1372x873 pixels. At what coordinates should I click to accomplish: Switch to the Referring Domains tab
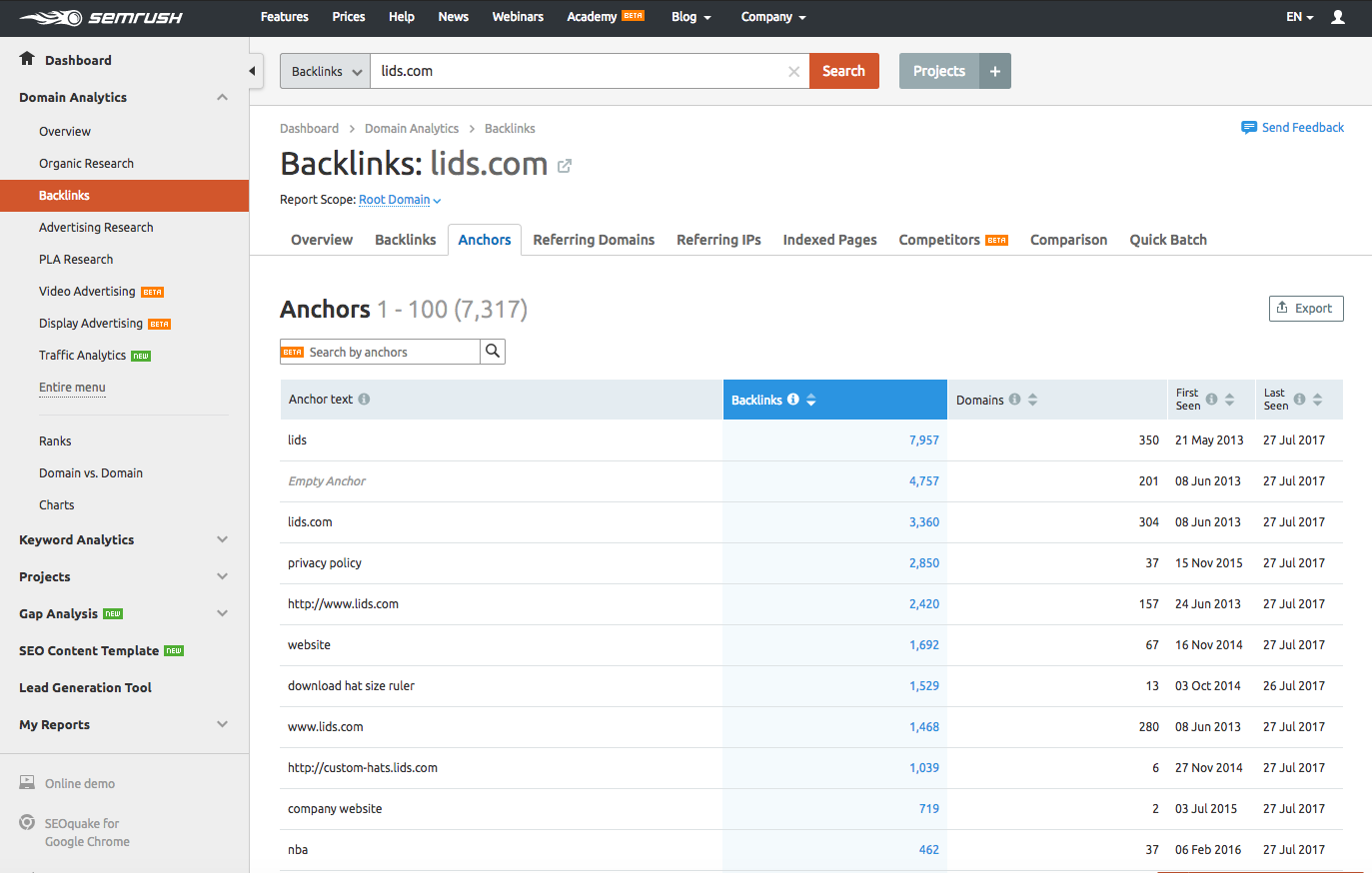click(x=593, y=240)
